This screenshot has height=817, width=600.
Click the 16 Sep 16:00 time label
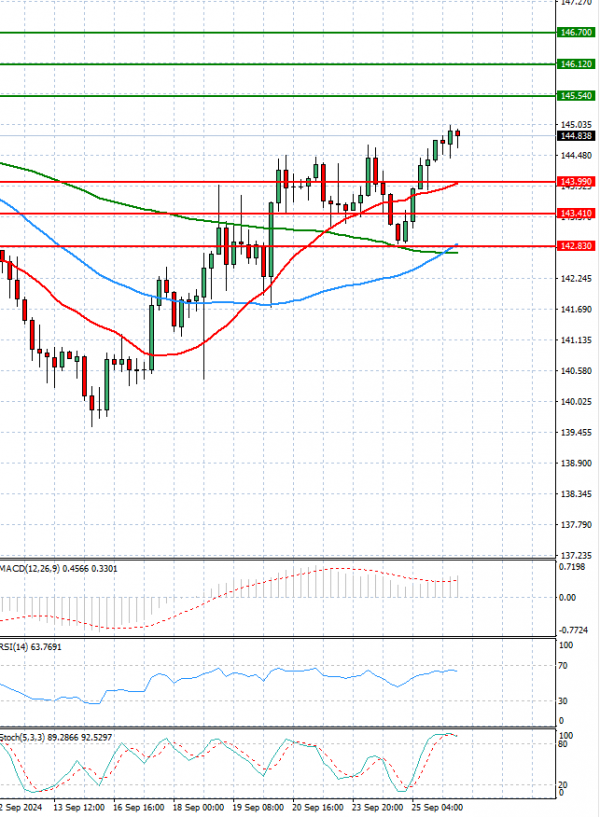(x=137, y=807)
